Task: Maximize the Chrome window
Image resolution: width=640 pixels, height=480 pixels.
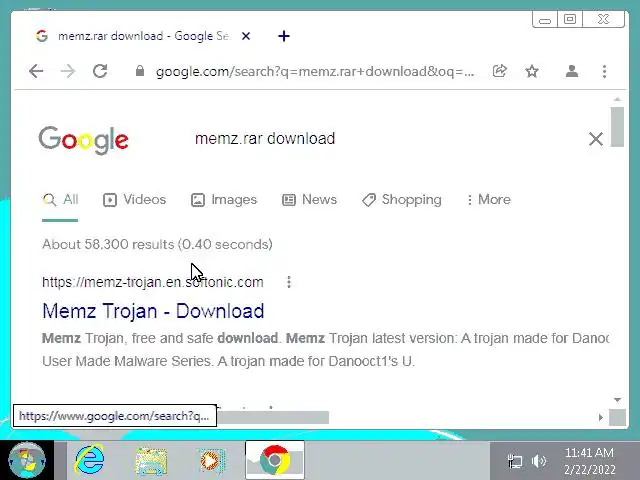Action: 570,19
